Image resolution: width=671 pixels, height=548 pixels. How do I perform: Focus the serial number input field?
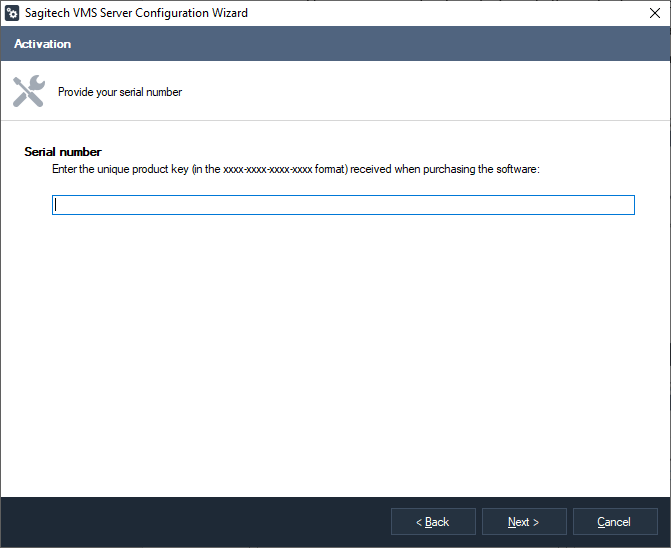click(343, 205)
